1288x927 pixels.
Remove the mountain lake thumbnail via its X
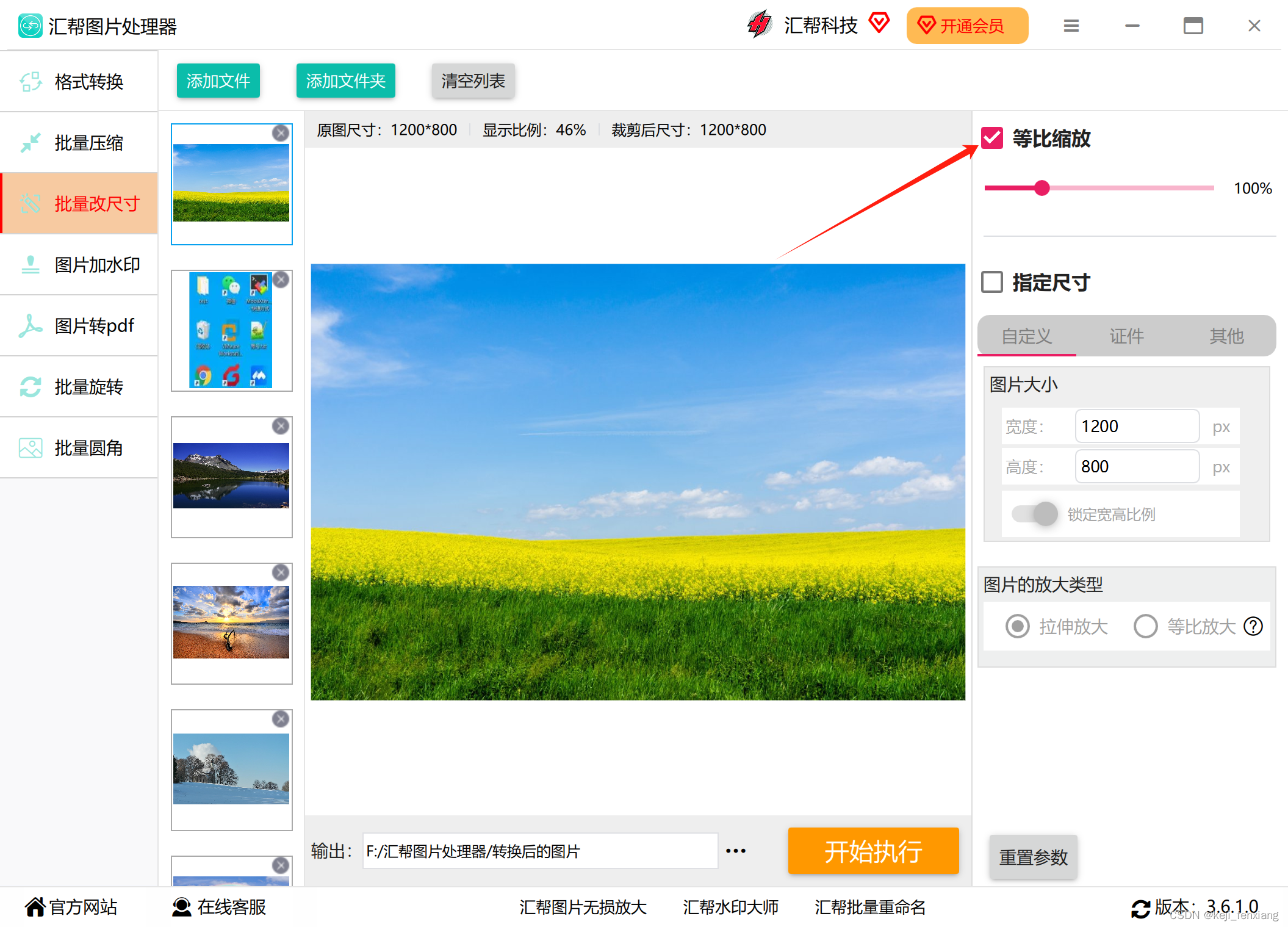pyautogui.click(x=281, y=426)
